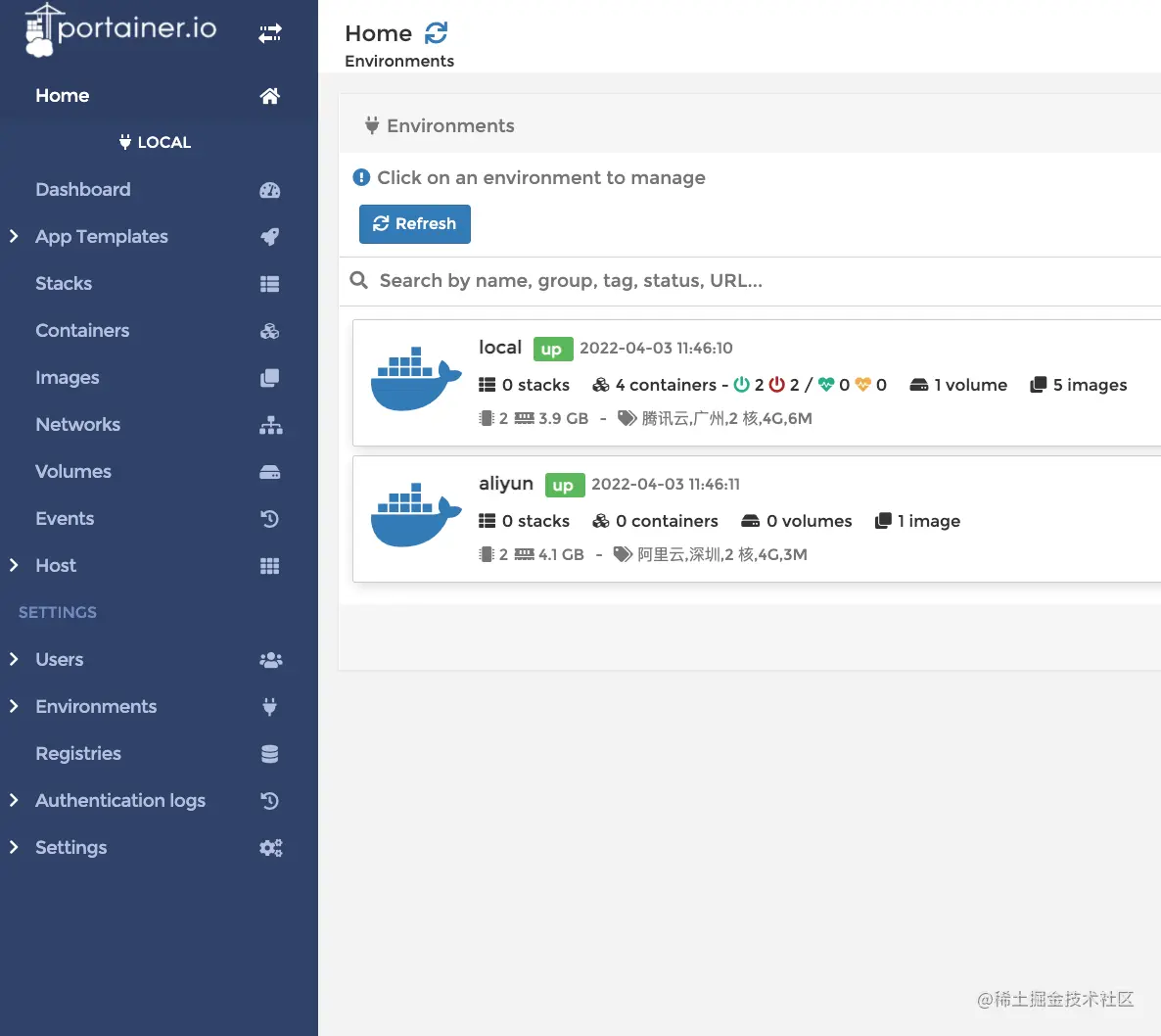The height and width of the screenshot is (1036, 1161).
Task: Click the 3.9 GB memory value
Action: pyautogui.click(x=564, y=418)
